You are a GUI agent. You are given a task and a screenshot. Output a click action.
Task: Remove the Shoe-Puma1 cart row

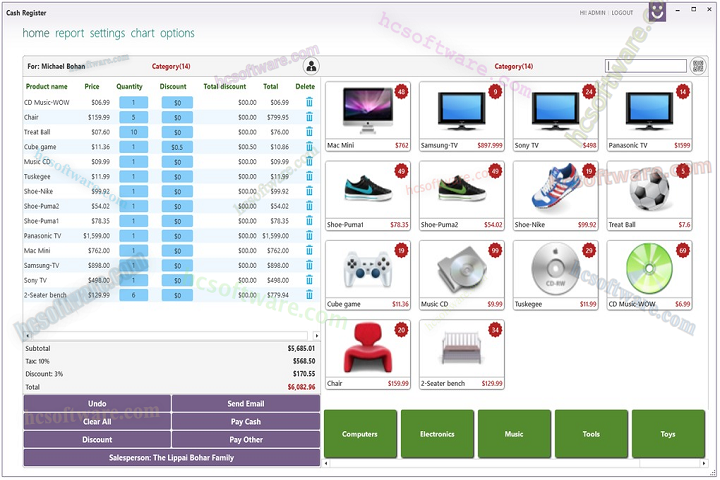310,221
